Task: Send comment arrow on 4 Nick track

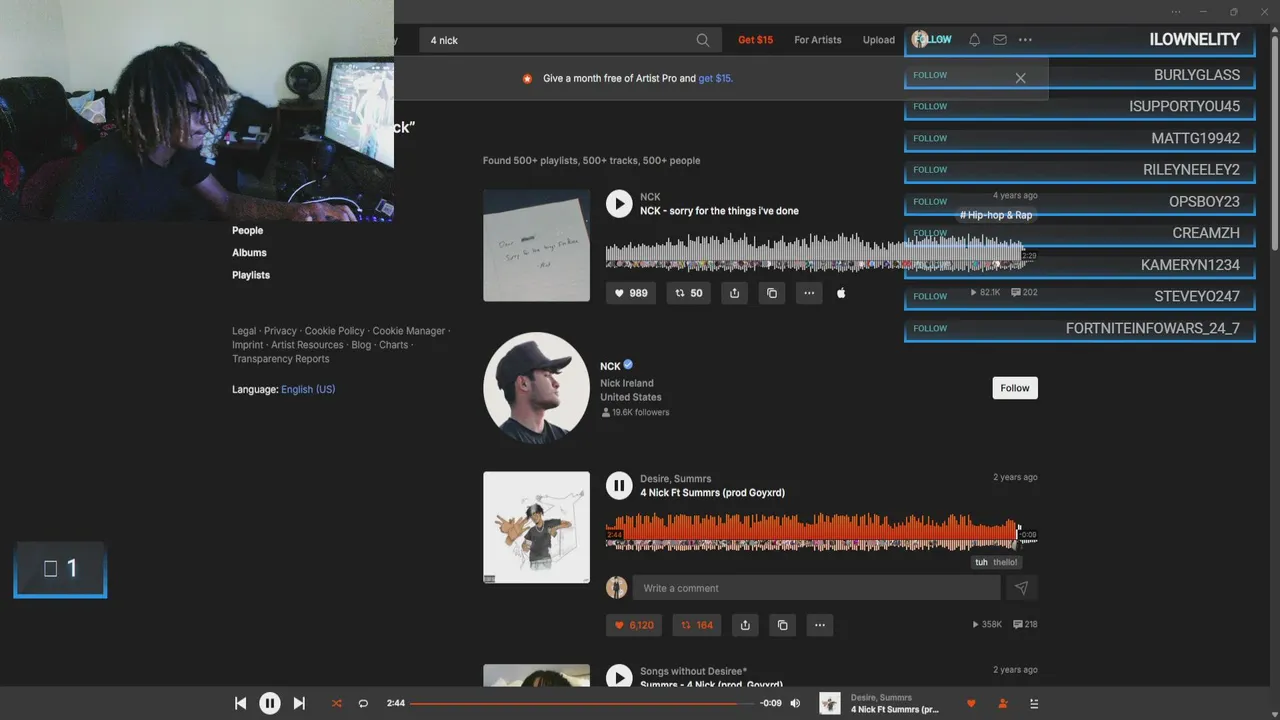Action: [x=1021, y=588]
